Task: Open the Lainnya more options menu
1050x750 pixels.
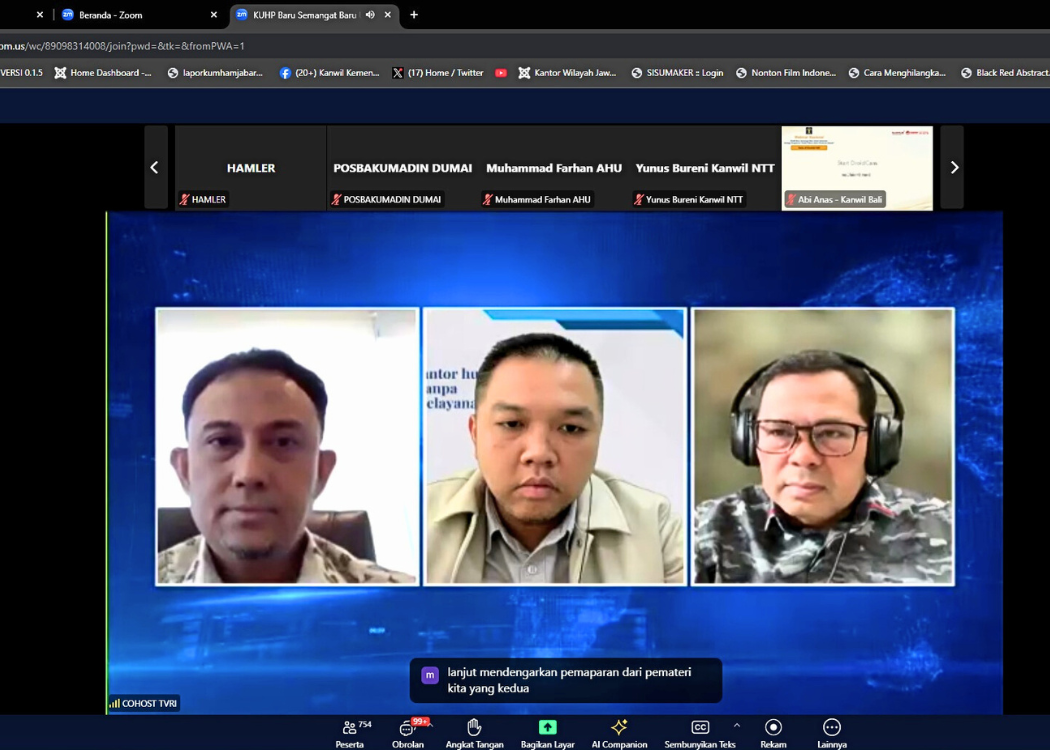Action: point(831,733)
